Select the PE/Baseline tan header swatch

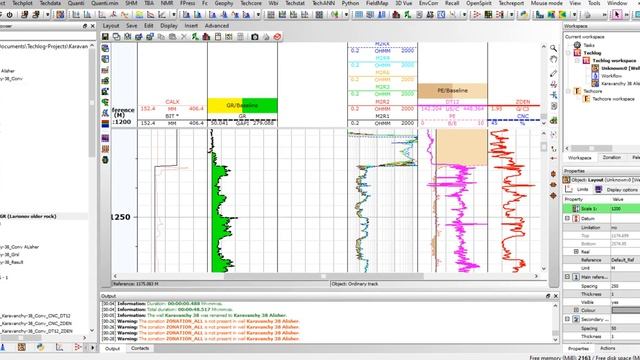pyautogui.click(x=452, y=91)
